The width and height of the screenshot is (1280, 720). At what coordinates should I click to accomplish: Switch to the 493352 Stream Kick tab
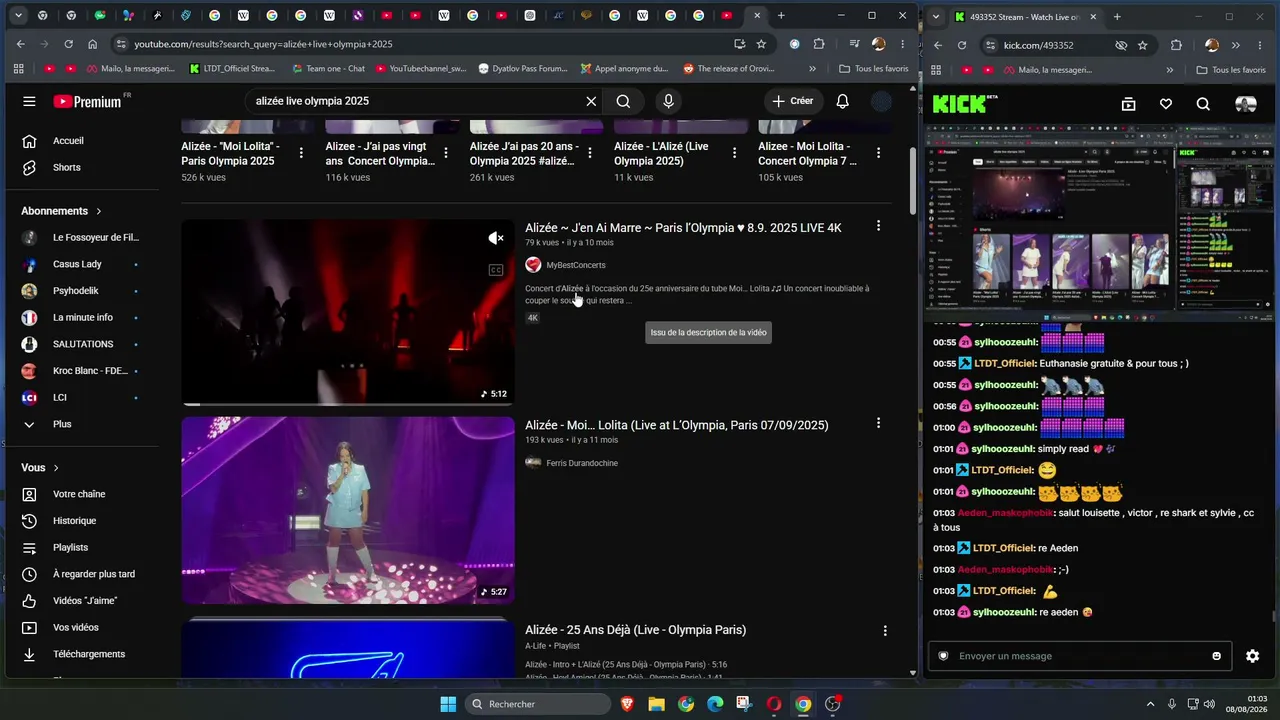[x=1024, y=16]
